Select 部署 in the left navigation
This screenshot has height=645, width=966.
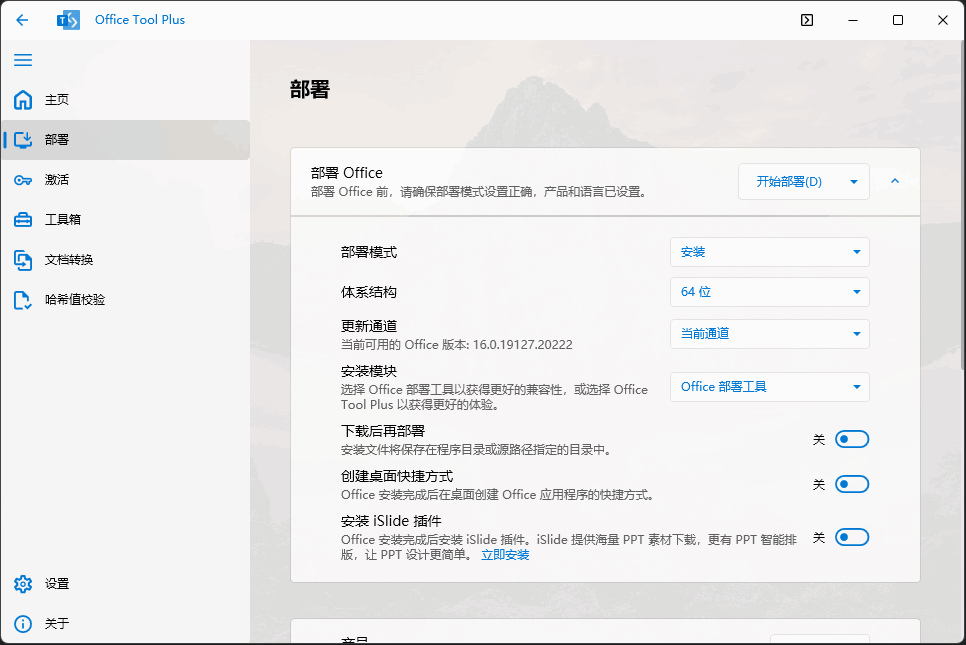(x=57, y=139)
